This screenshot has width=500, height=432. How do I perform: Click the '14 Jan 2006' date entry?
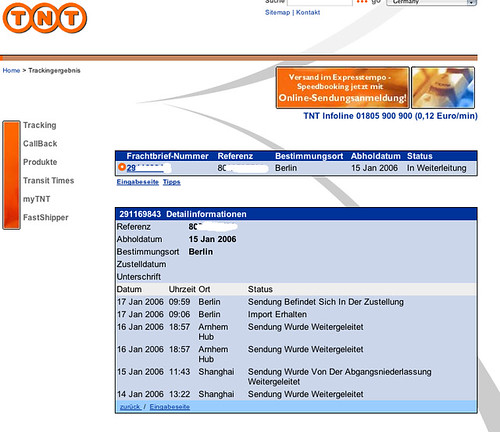140,394
